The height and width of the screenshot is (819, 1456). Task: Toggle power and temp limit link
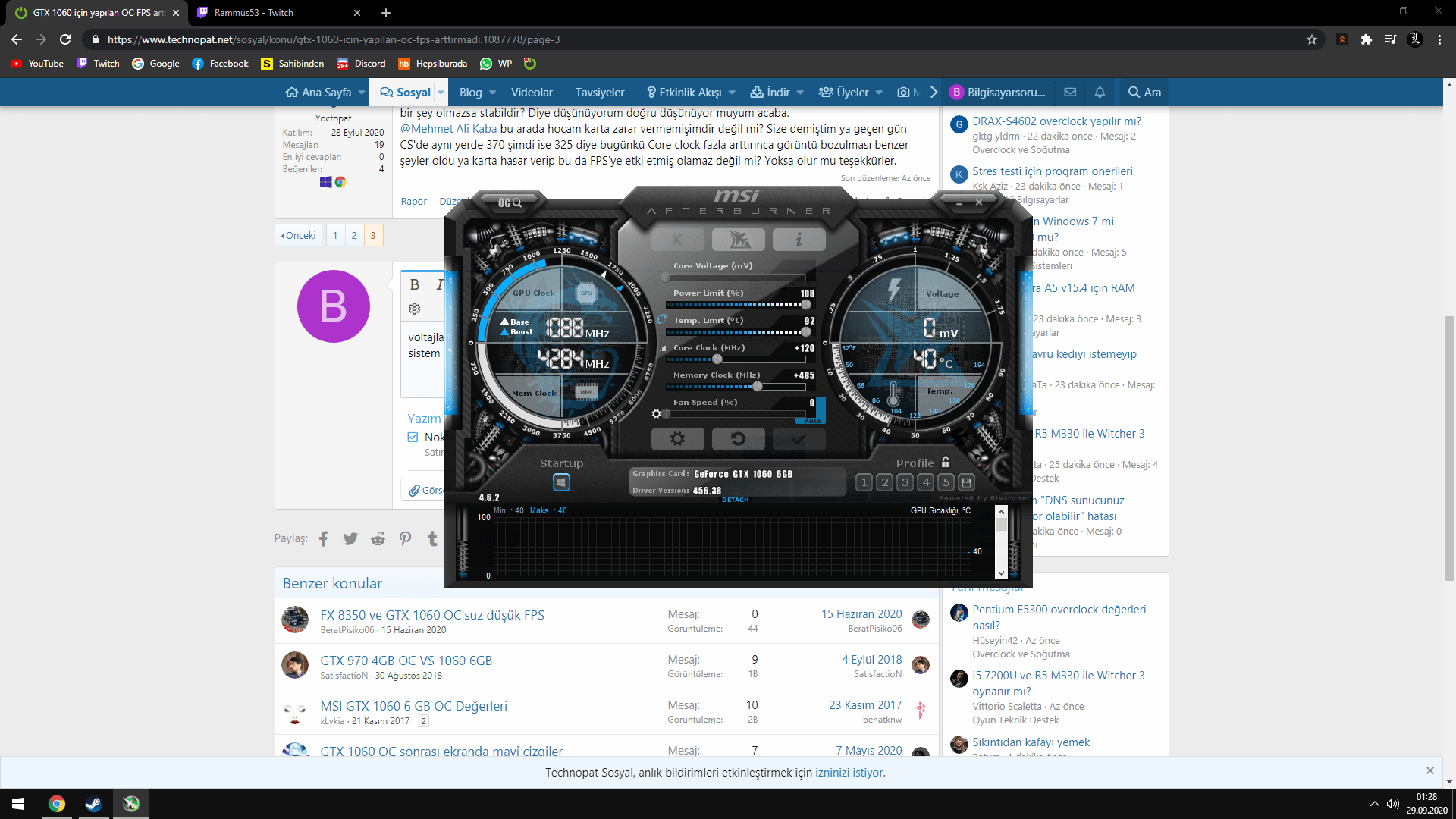click(x=661, y=320)
